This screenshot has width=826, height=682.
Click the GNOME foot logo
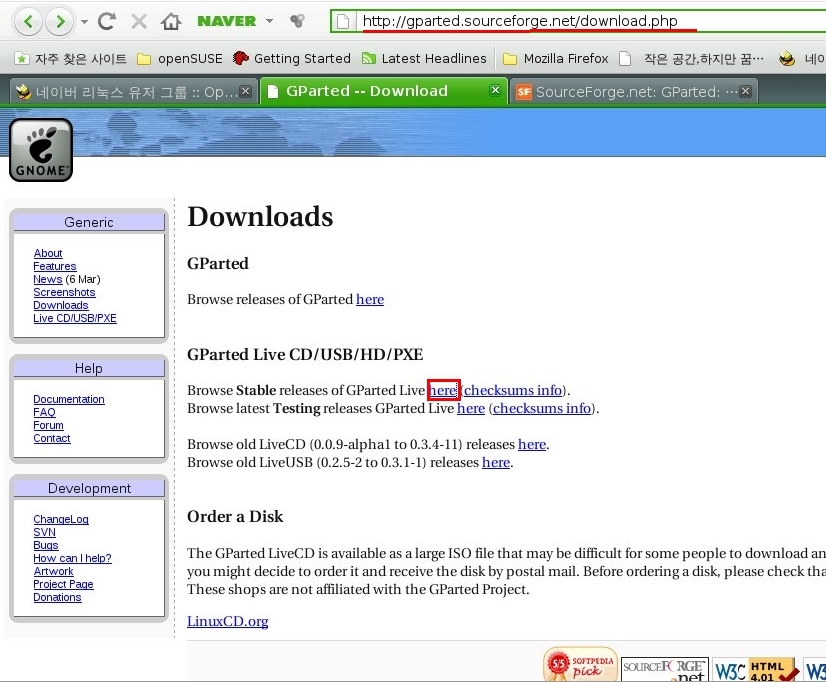click(x=41, y=150)
